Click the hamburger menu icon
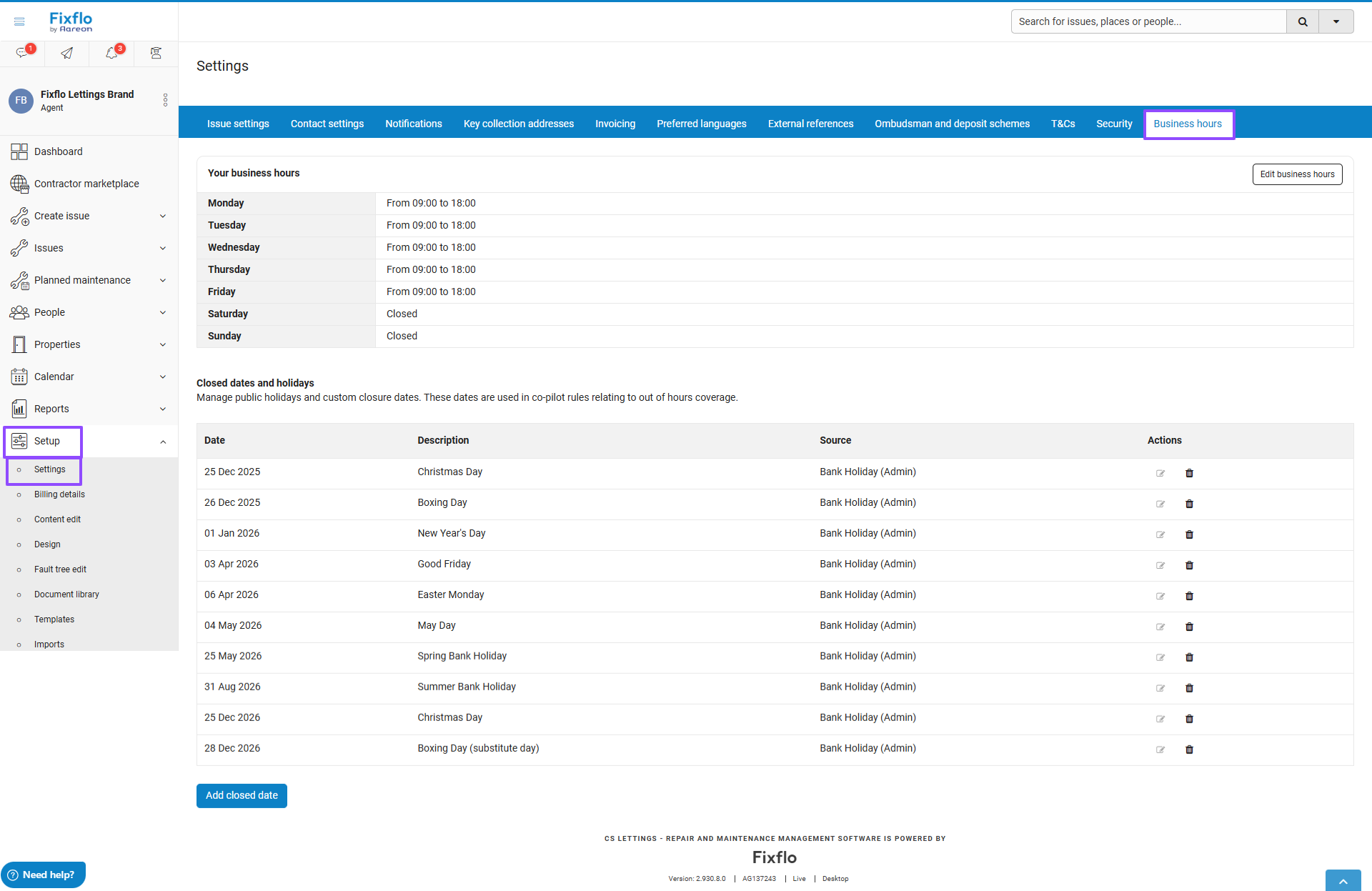1372x891 pixels. [19, 21]
